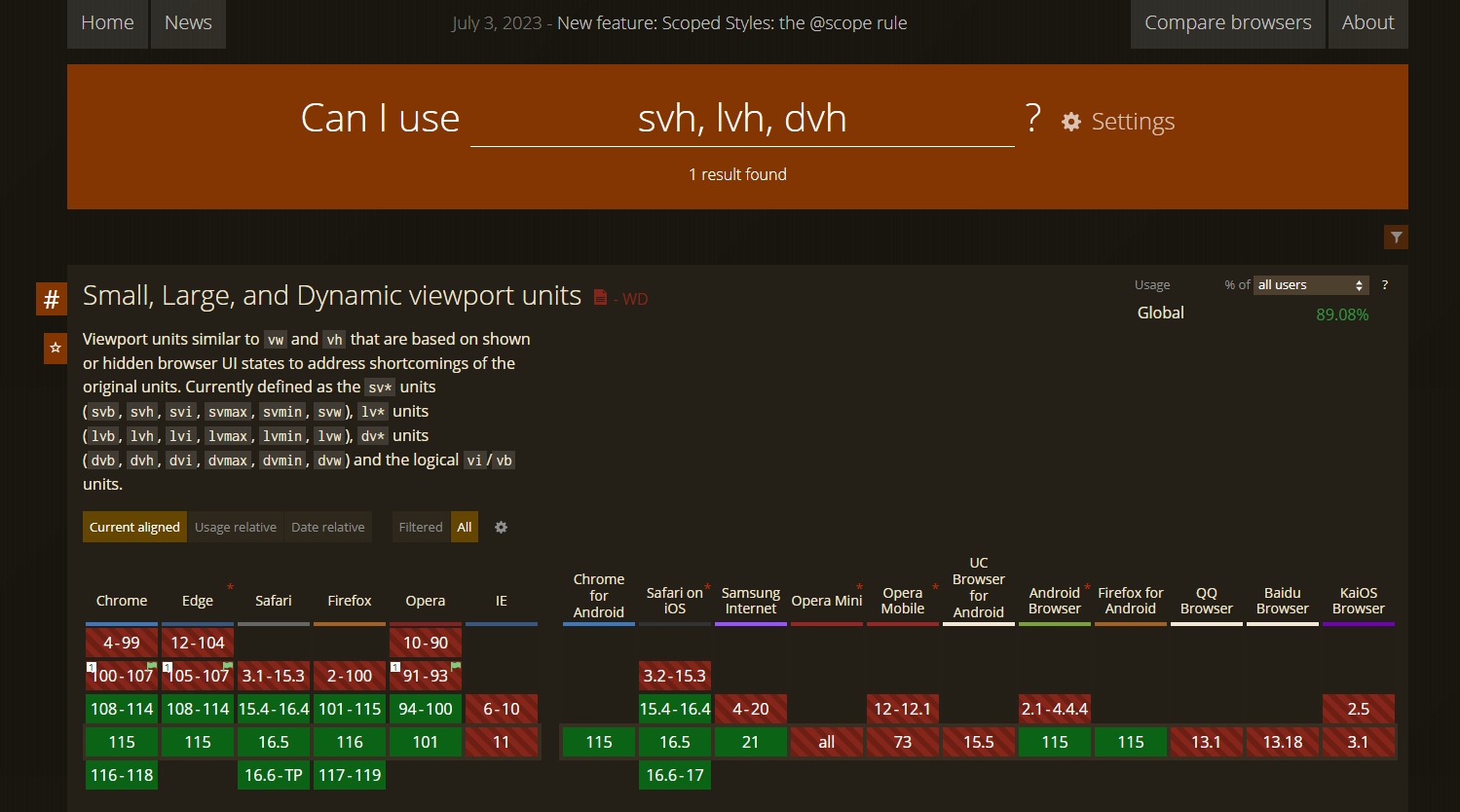Click the Opera 94-100 version cell
This screenshot has width=1460, height=812.
426,709
